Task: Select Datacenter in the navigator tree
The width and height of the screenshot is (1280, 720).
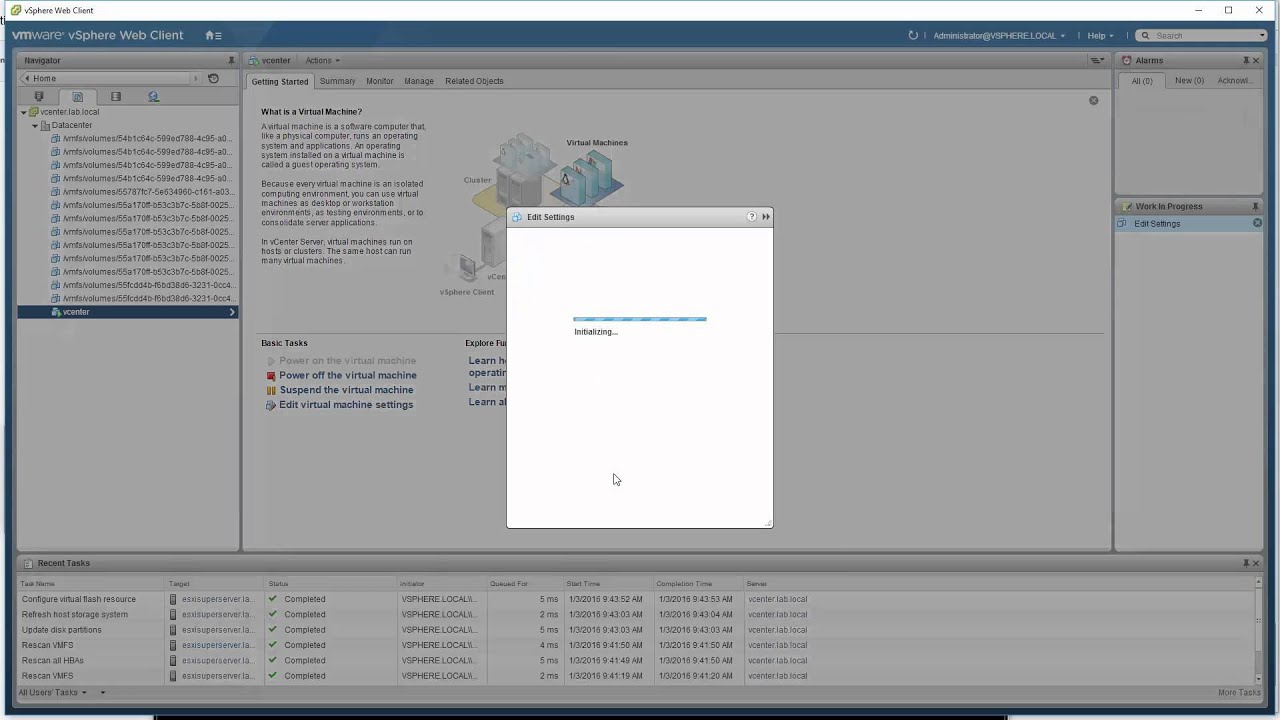Action: 71,126
